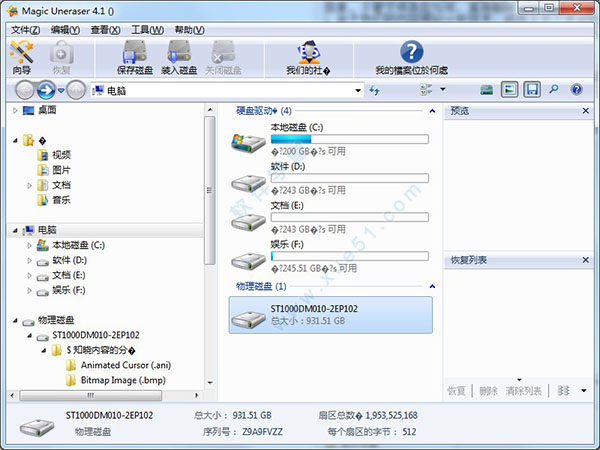Select Local Disk (C:) drive icon in main pane
600x450 pixels.
pyautogui.click(x=248, y=143)
